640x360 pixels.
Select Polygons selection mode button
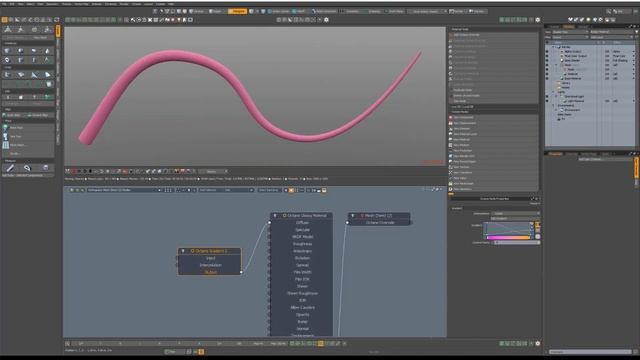237,11
